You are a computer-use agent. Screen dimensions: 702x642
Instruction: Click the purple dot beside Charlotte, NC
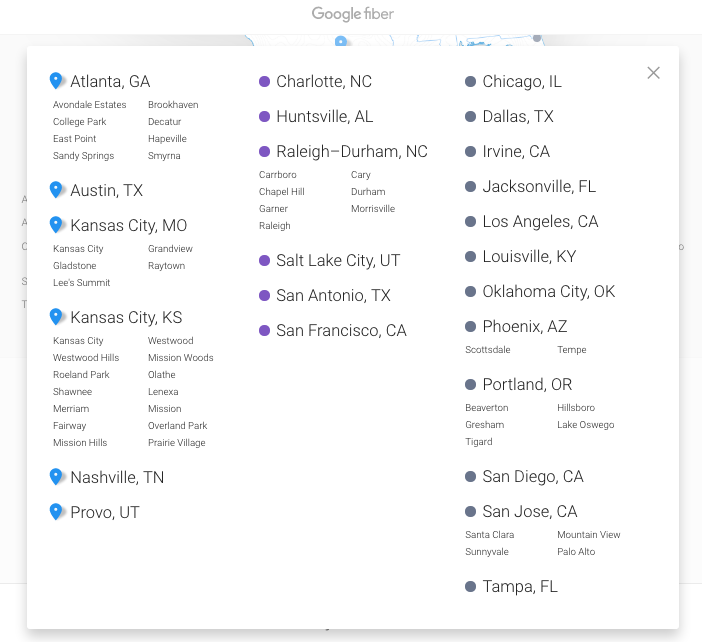(x=265, y=81)
